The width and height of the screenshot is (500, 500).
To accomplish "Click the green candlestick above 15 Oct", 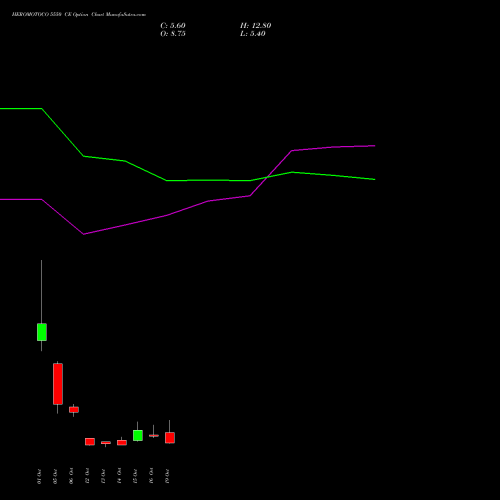I will pyautogui.click(x=138, y=435).
